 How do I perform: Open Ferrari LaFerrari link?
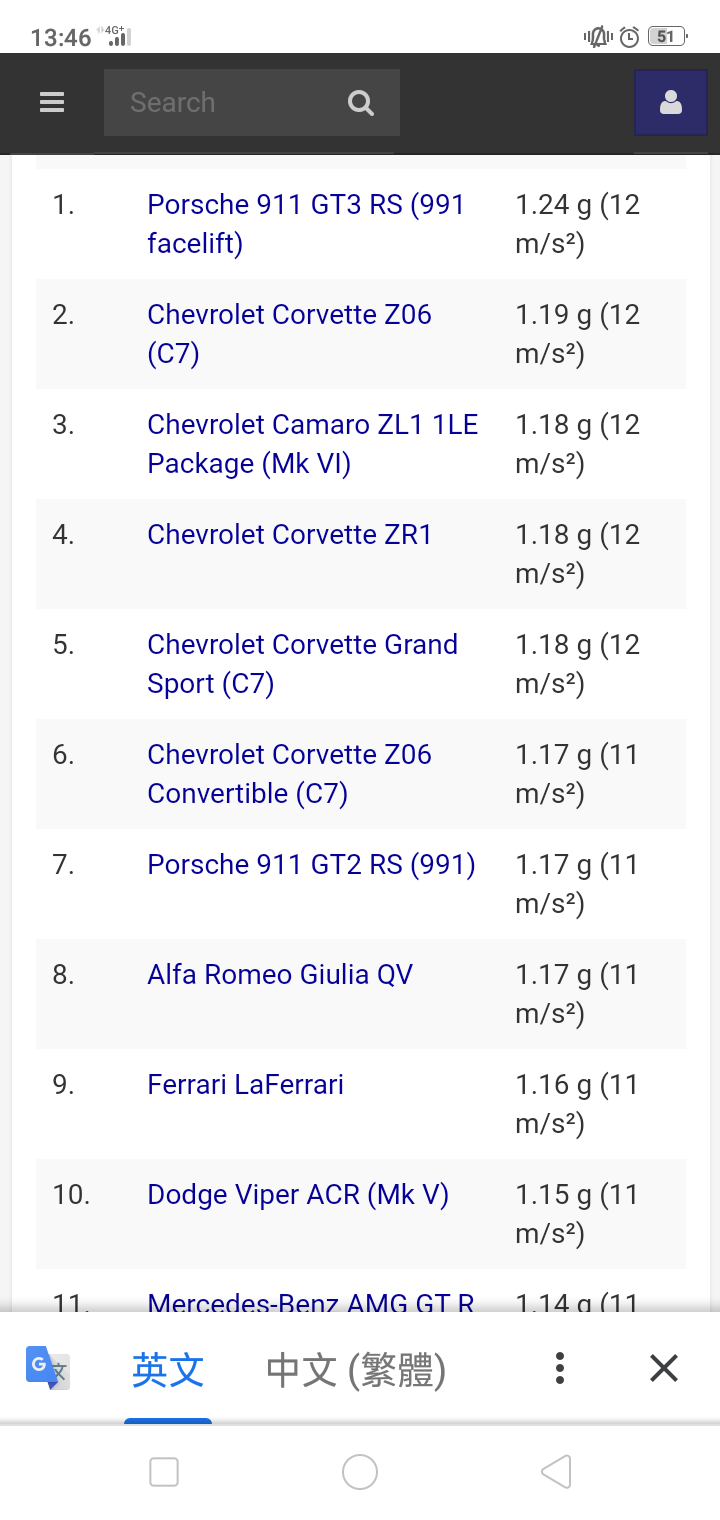pyautogui.click(x=246, y=1085)
